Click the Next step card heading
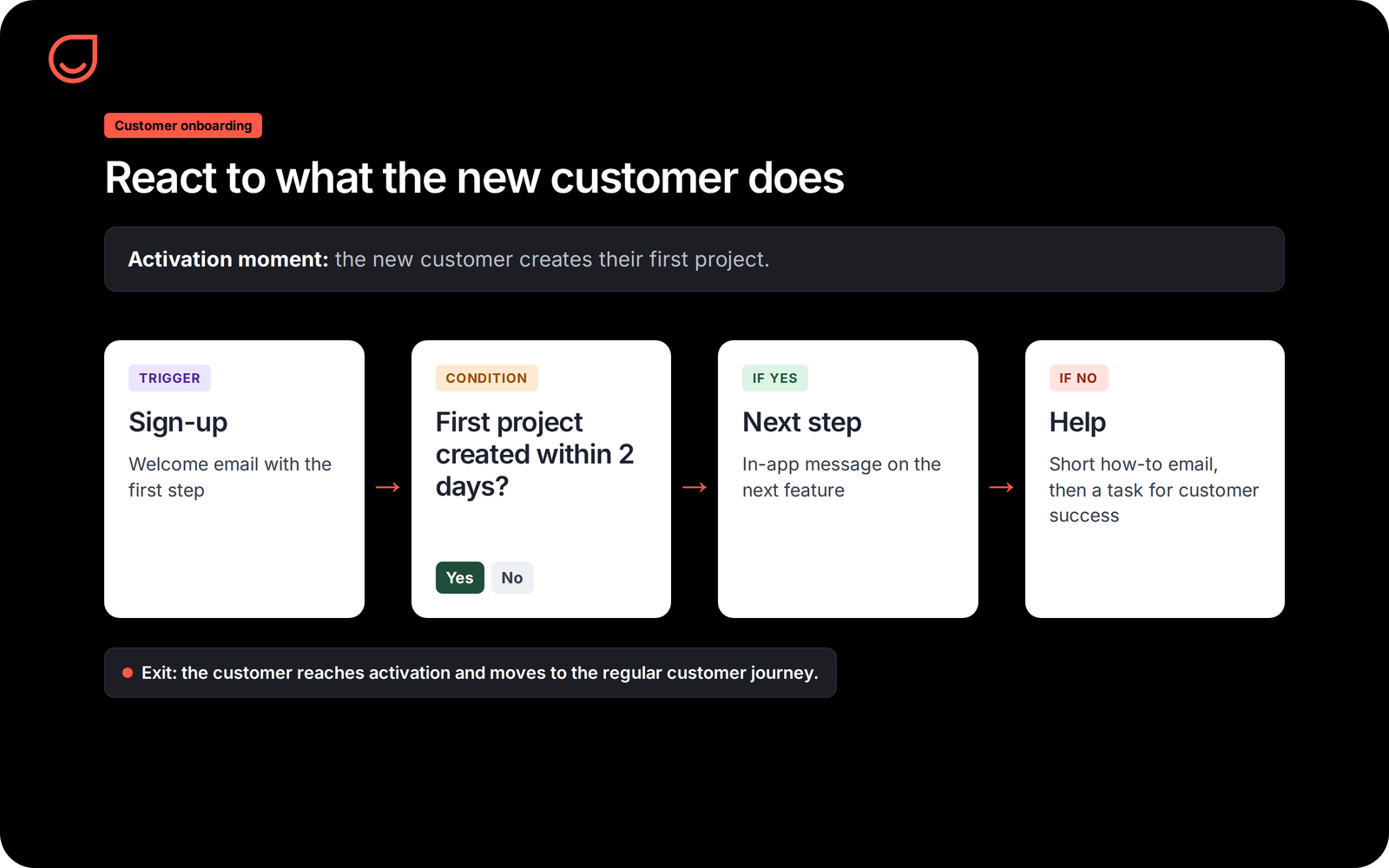The width and height of the screenshot is (1389, 868). point(802,423)
